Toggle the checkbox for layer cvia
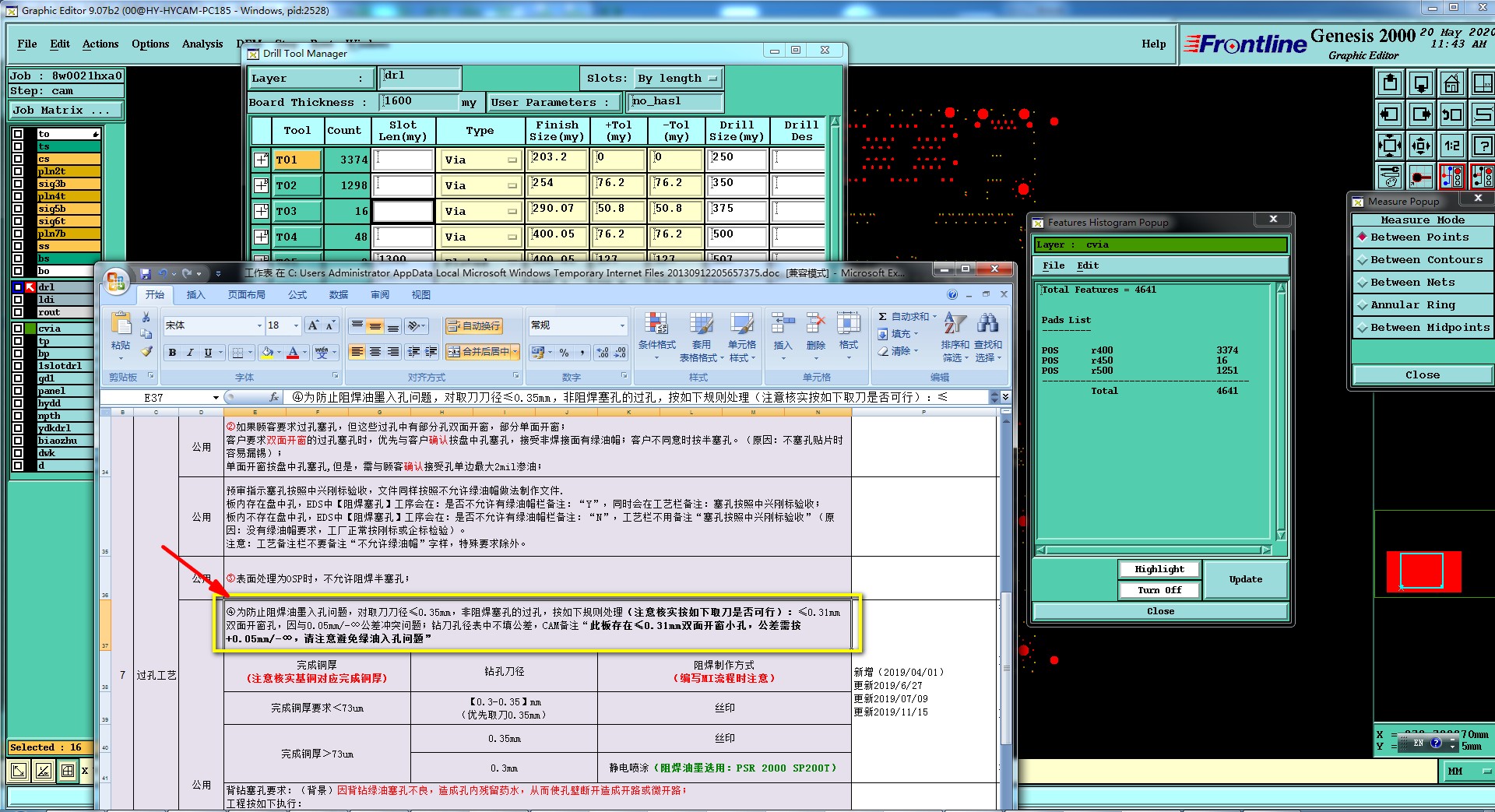Screen dimensions: 1495x812 18,329
